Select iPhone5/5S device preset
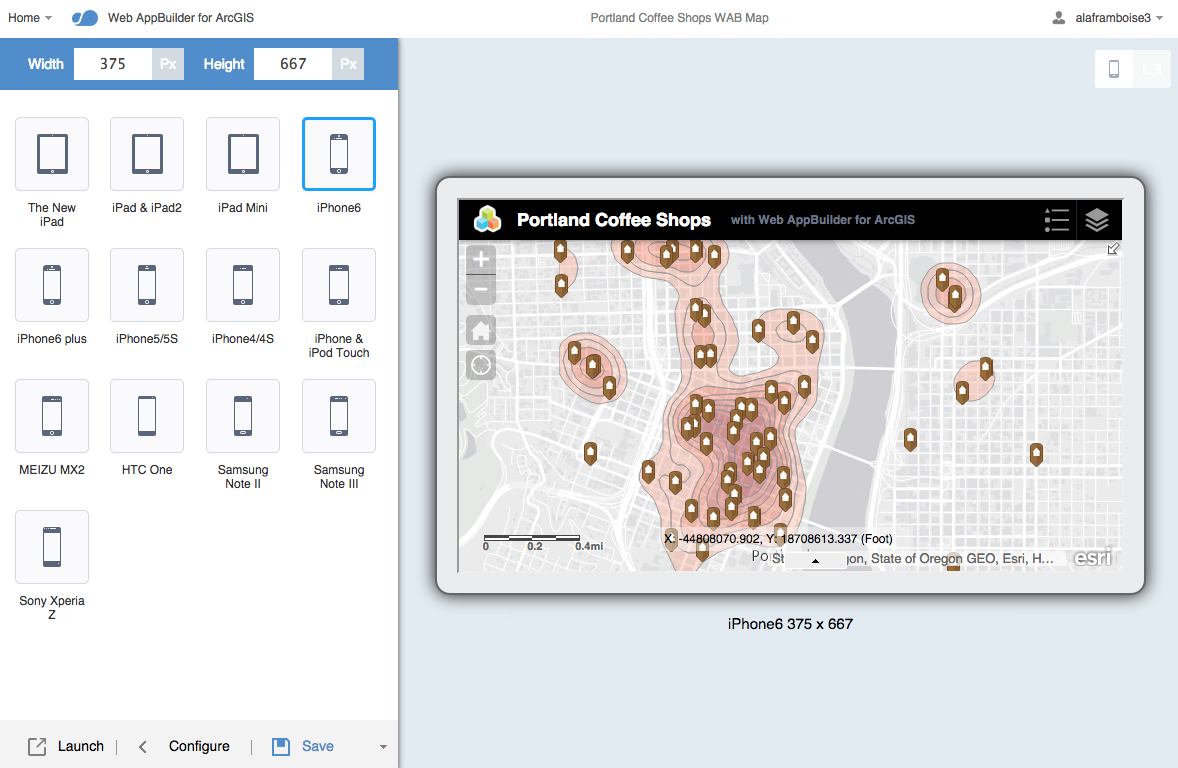The width and height of the screenshot is (1178, 768). (x=146, y=285)
